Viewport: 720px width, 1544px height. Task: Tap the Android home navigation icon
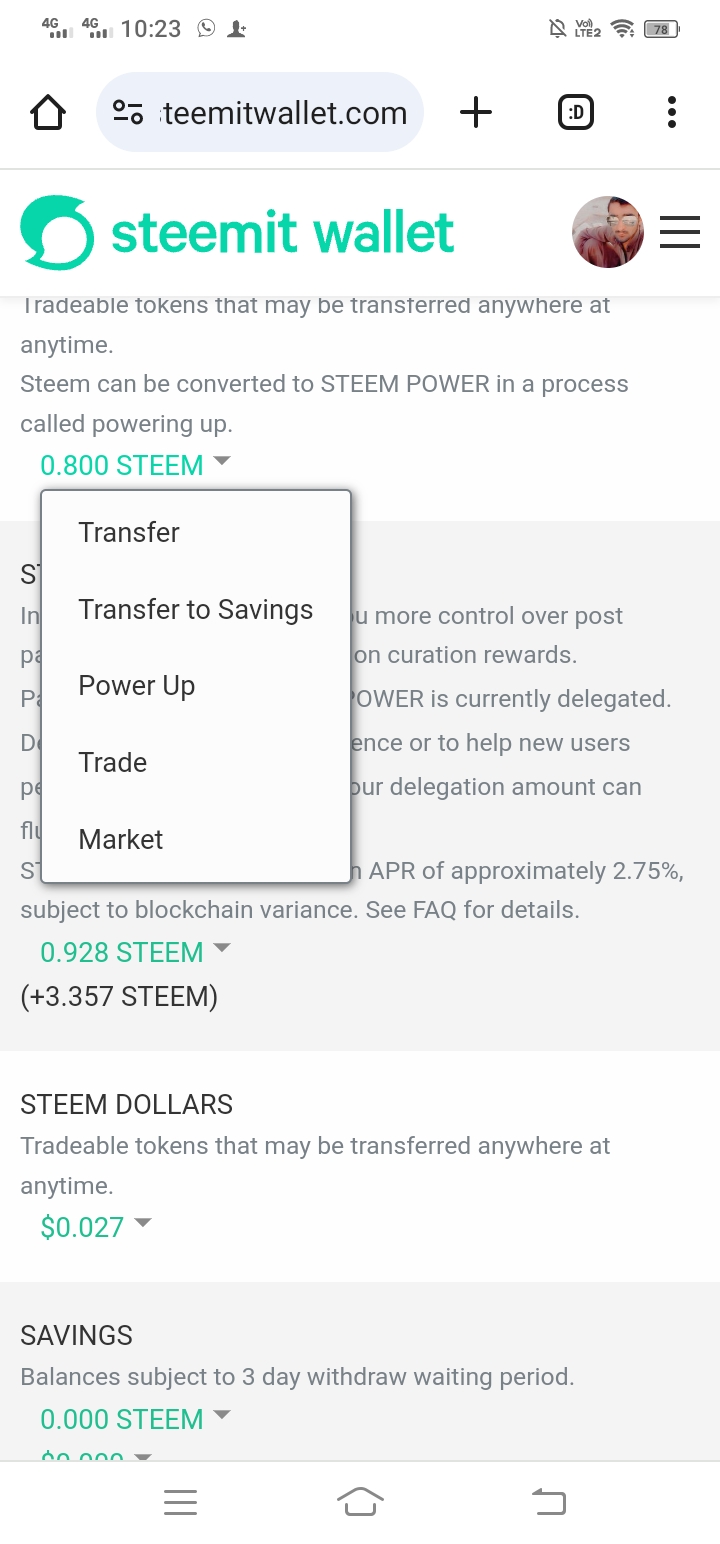(360, 1501)
